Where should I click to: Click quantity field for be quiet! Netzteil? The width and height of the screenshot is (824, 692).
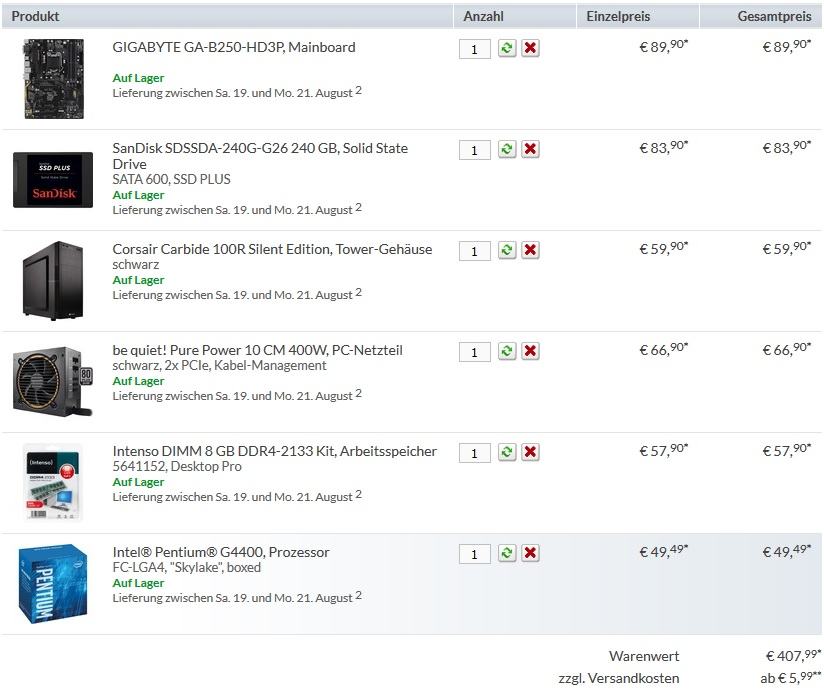point(475,352)
